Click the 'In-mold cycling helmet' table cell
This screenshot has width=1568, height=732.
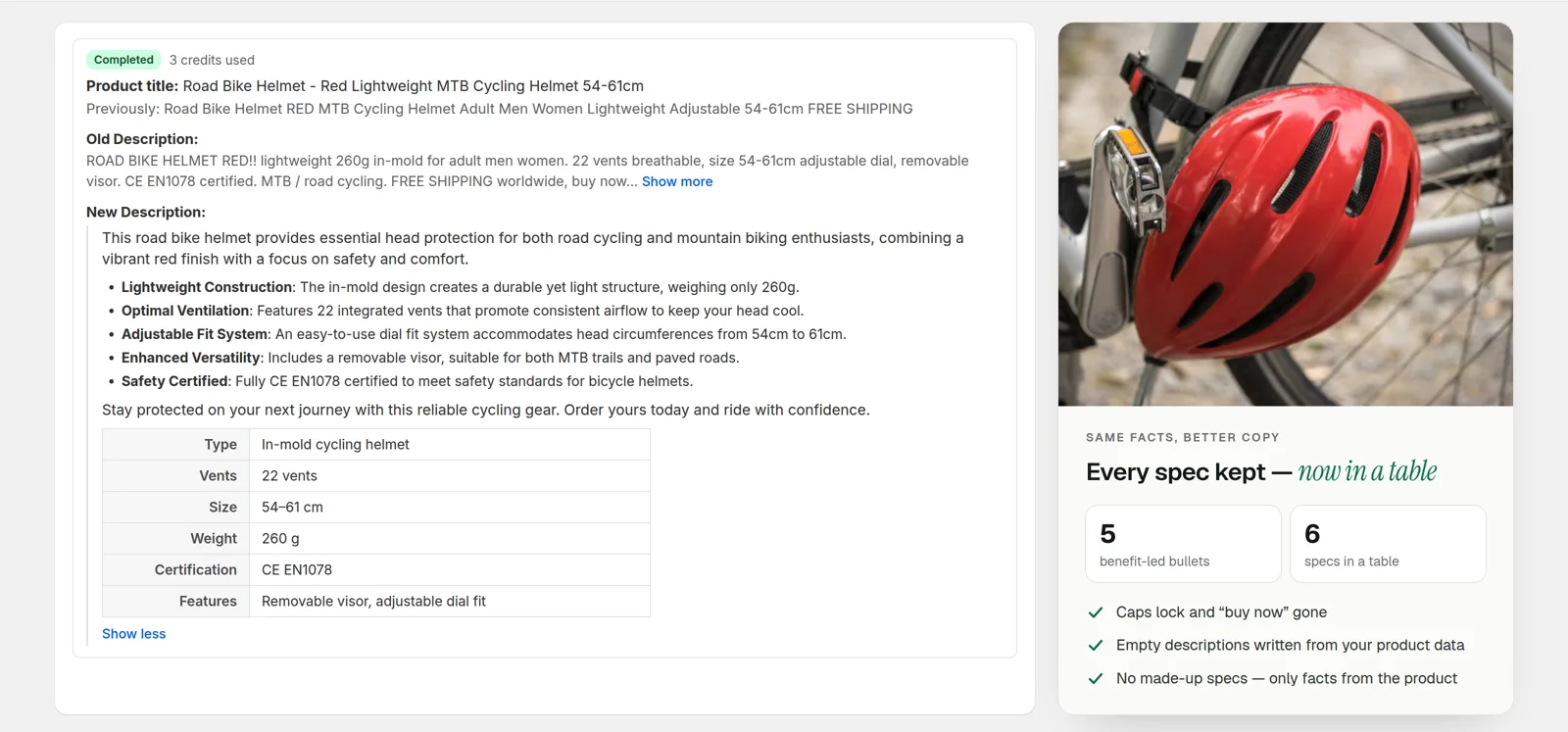tap(450, 445)
